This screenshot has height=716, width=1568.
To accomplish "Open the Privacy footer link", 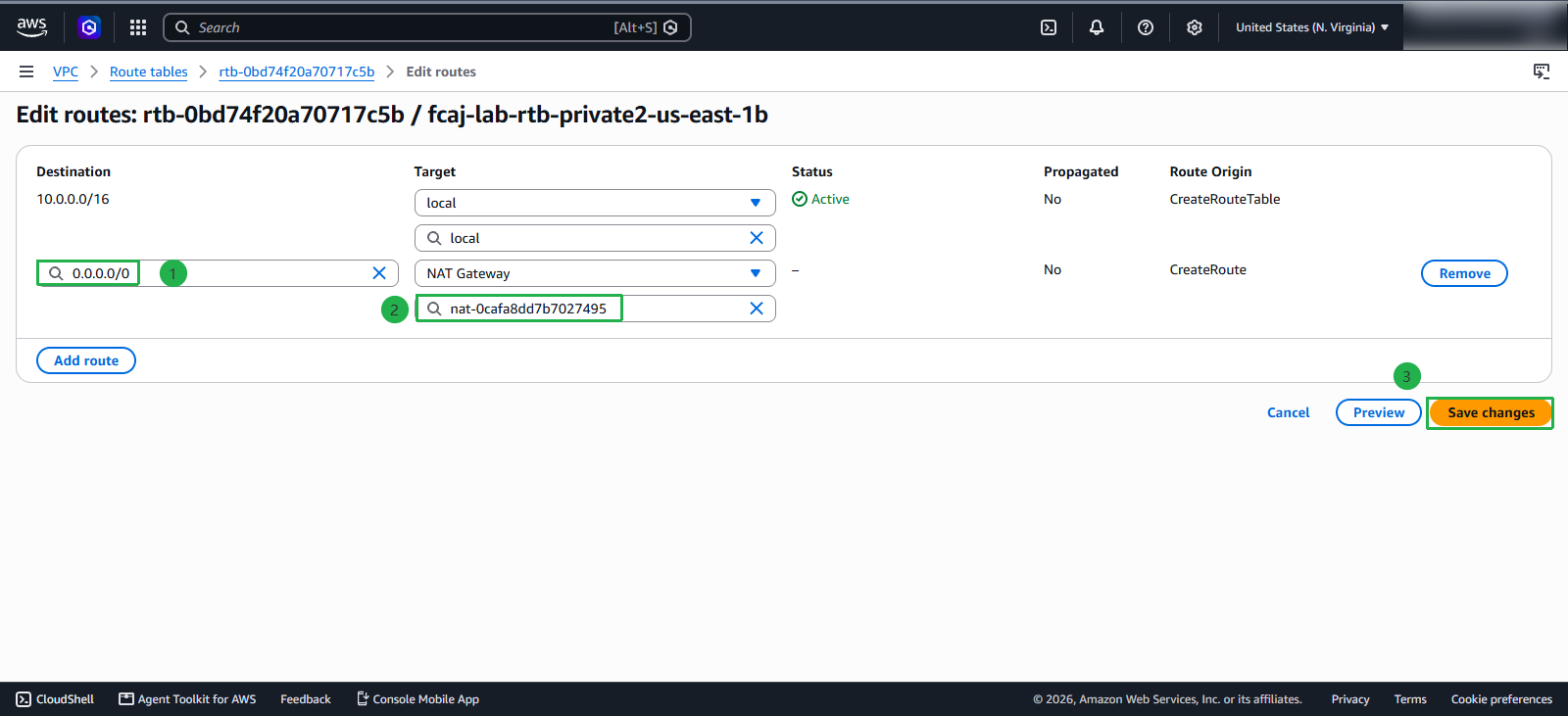I will (x=1350, y=699).
